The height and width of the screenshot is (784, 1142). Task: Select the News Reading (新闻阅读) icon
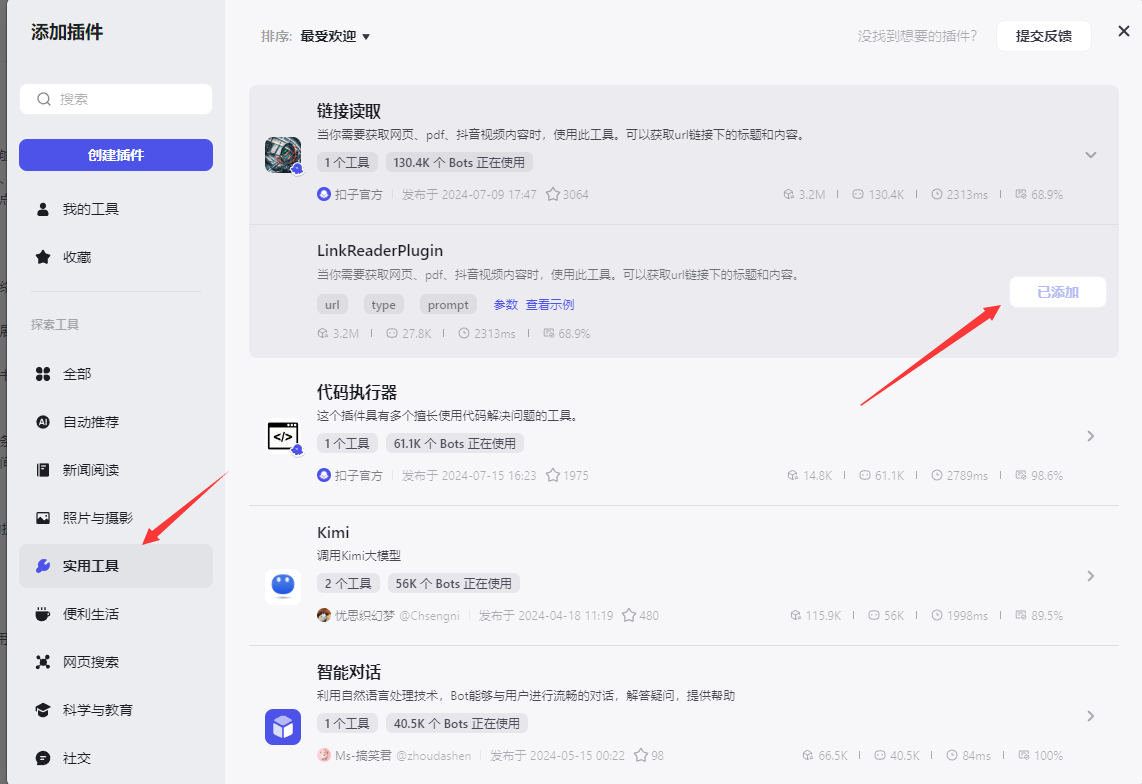point(43,470)
